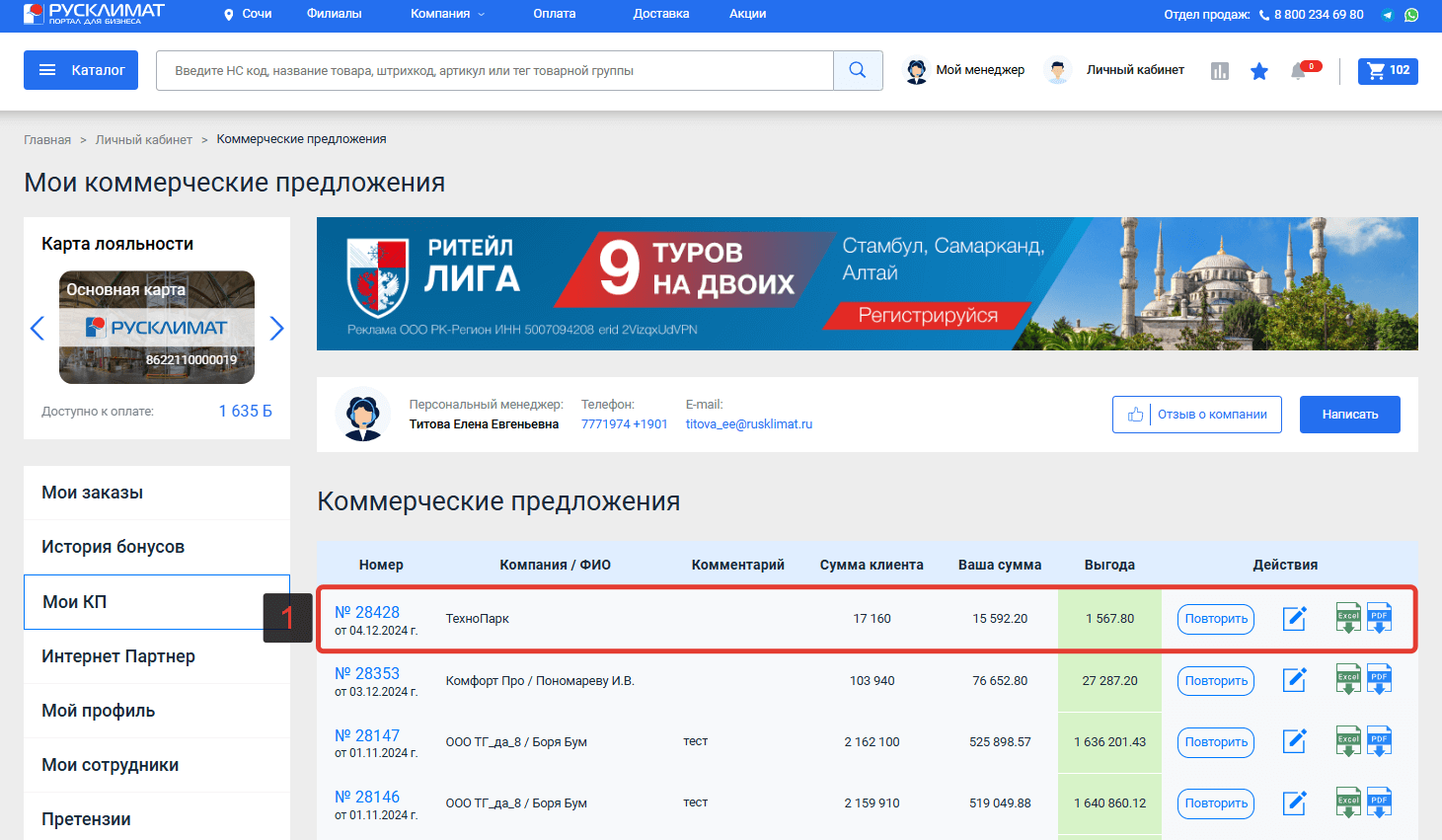Download Excel for offer № 28146
Screen dimensions: 1442x840
(1348, 802)
